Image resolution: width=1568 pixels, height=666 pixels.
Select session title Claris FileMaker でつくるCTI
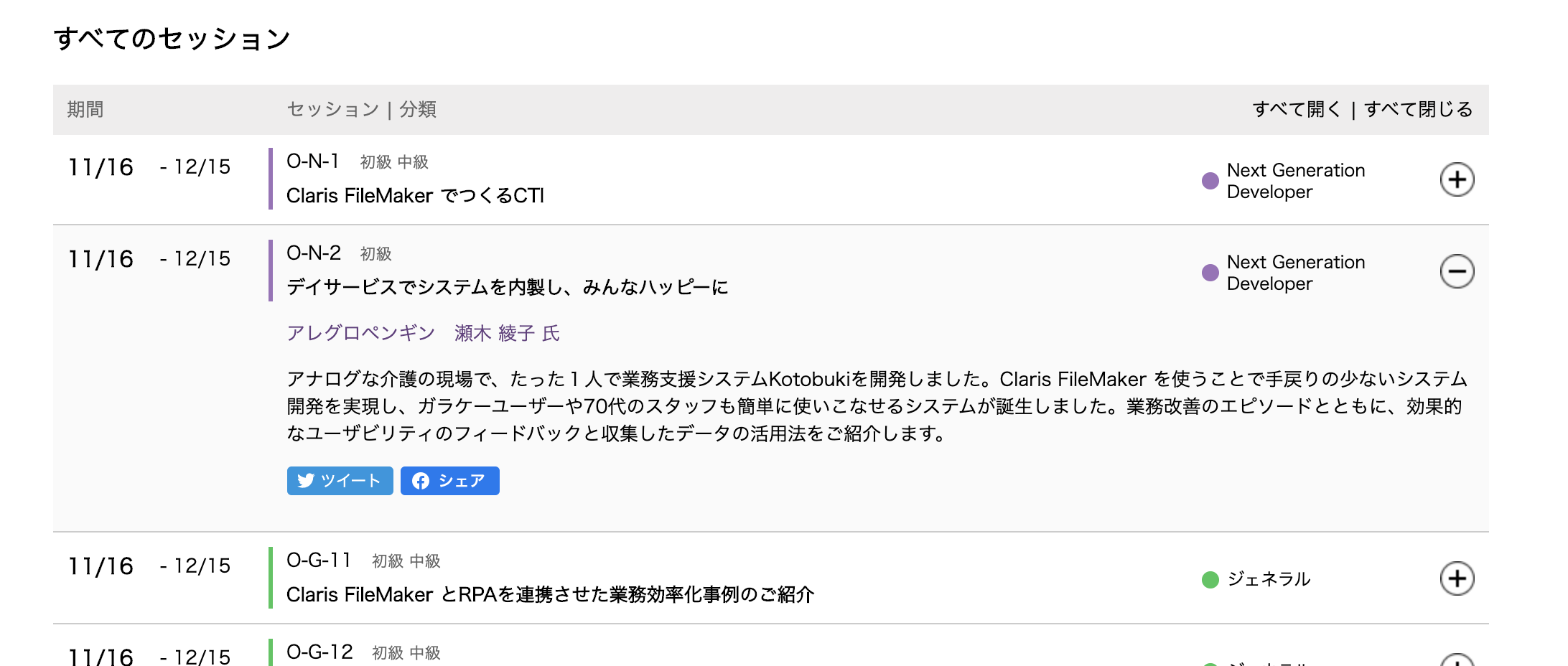click(415, 195)
